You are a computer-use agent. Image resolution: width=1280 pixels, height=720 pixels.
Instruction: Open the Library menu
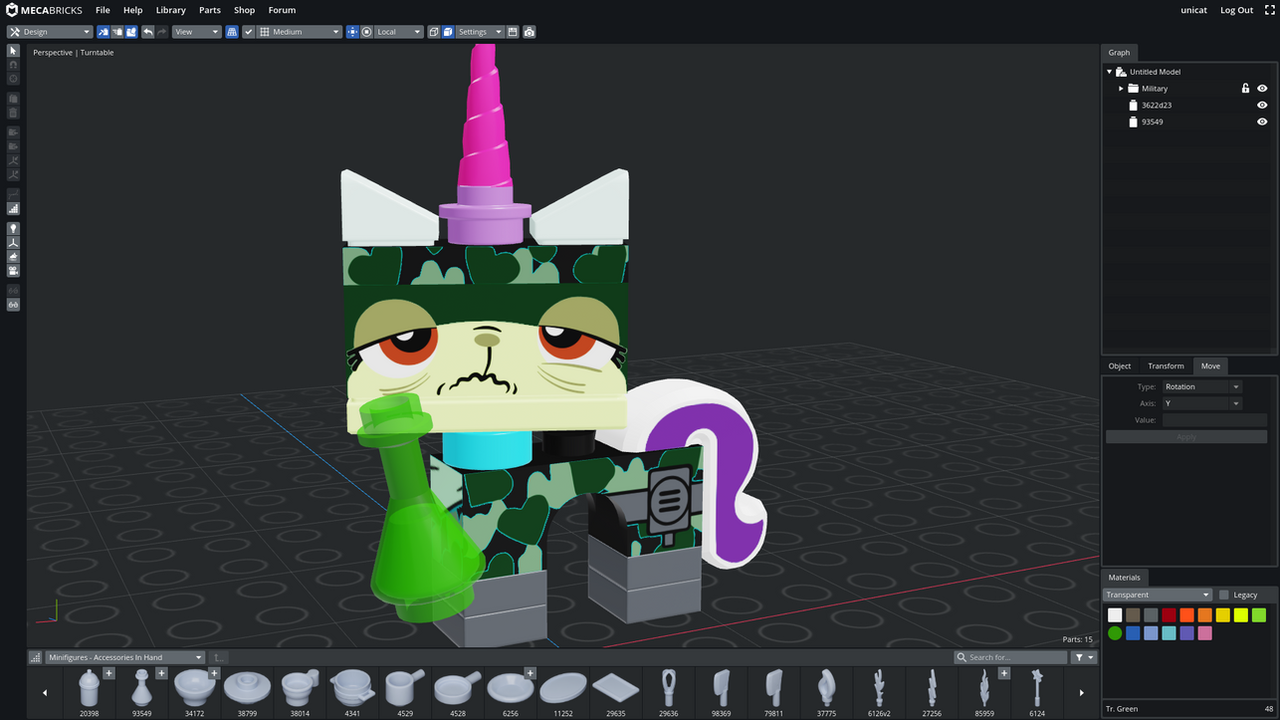pos(171,10)
